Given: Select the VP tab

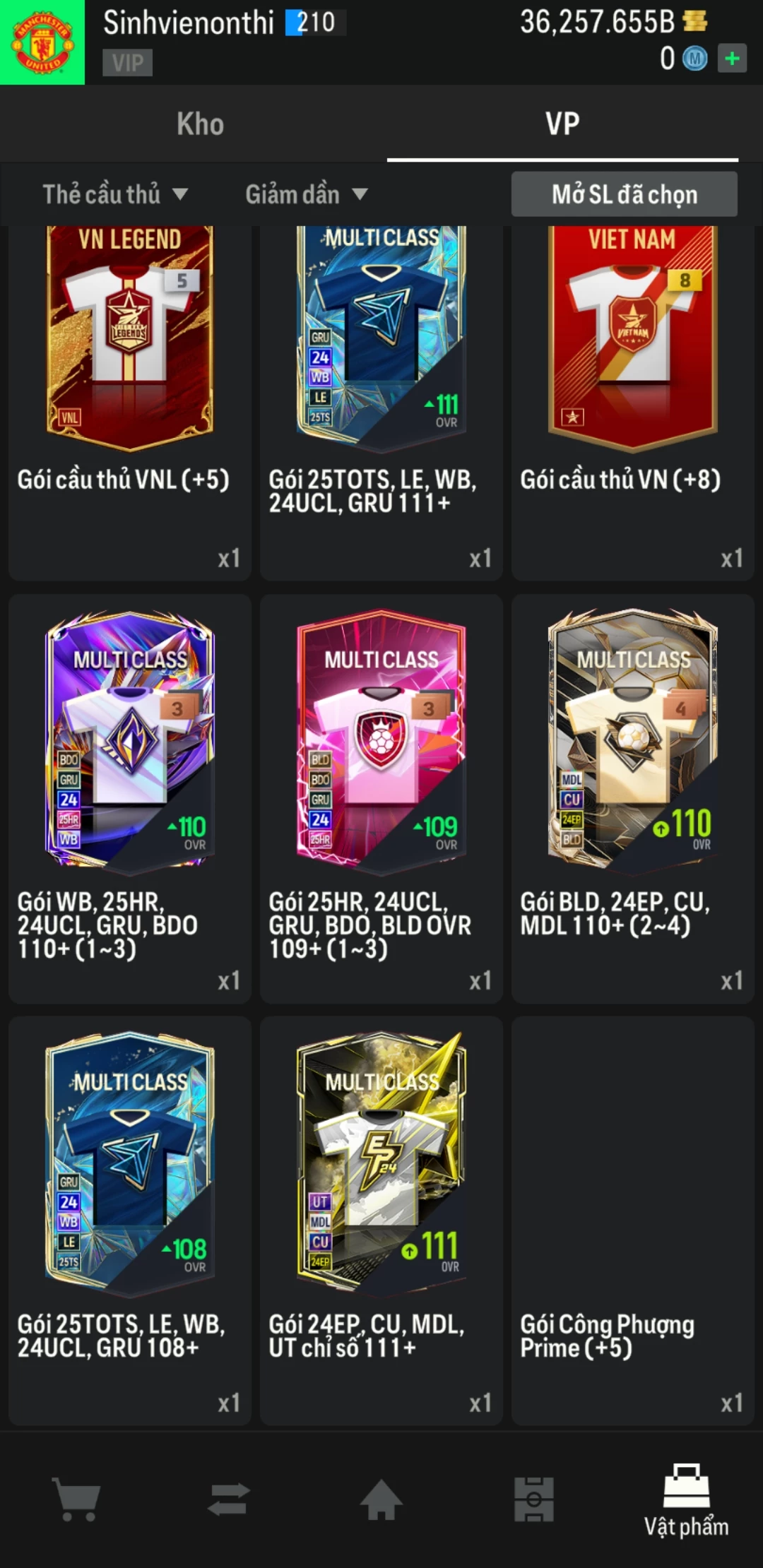Looking at the screenshot, I should pyautogui.click(x=562, y=124).
